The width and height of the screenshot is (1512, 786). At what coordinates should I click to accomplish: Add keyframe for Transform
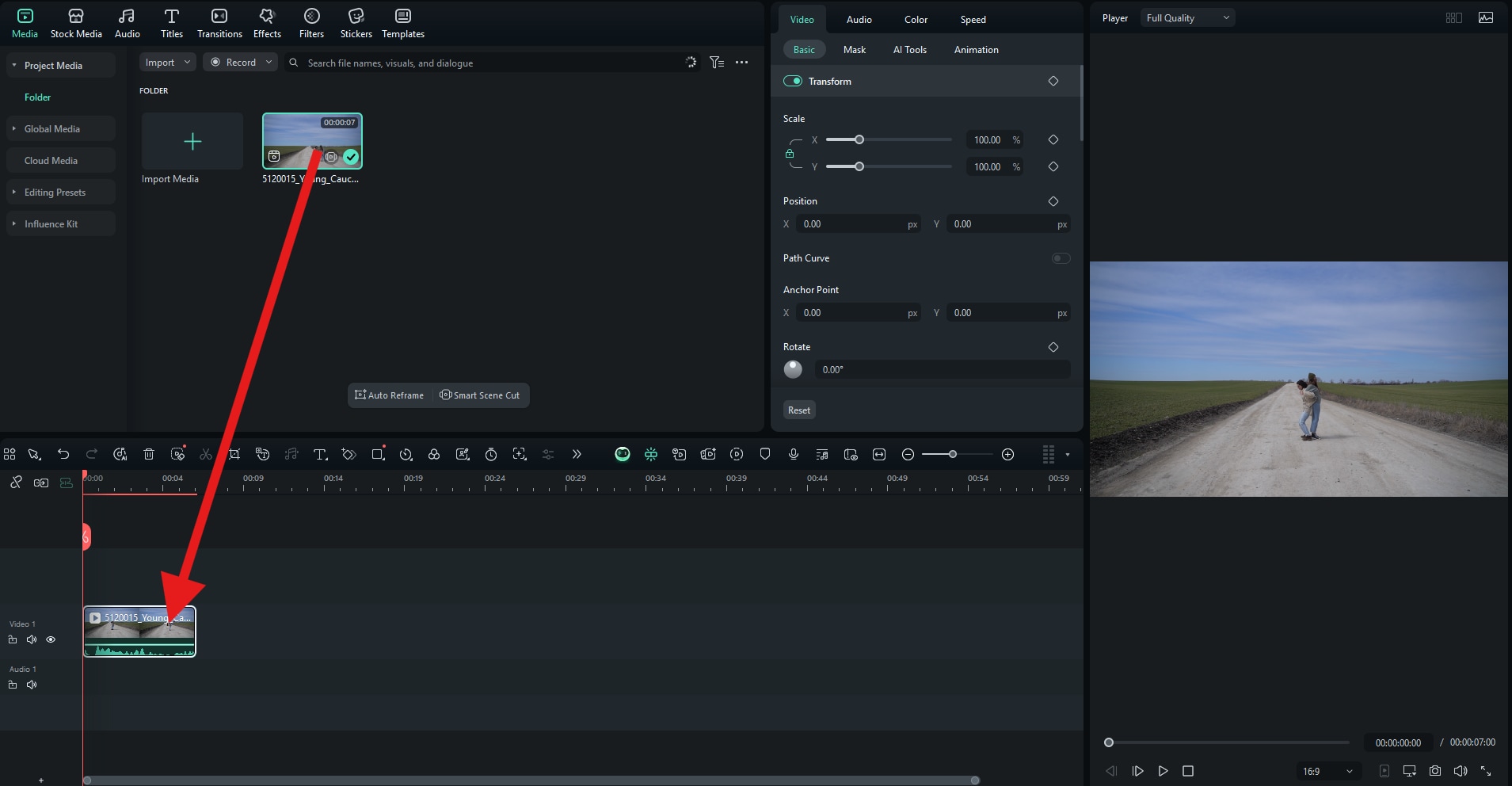(x=1053, y=81)
